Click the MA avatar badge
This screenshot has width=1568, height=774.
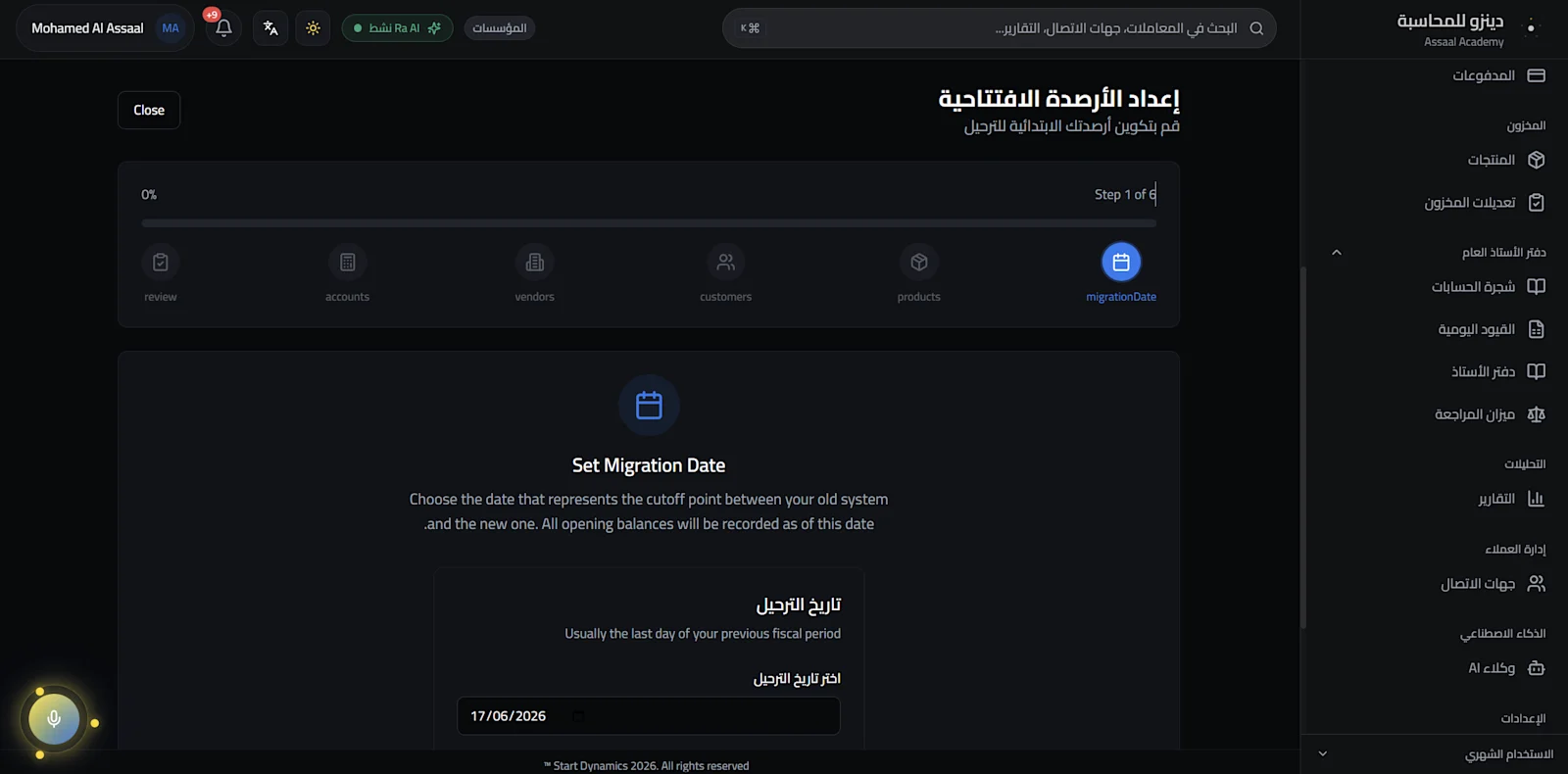coord(171,28)
